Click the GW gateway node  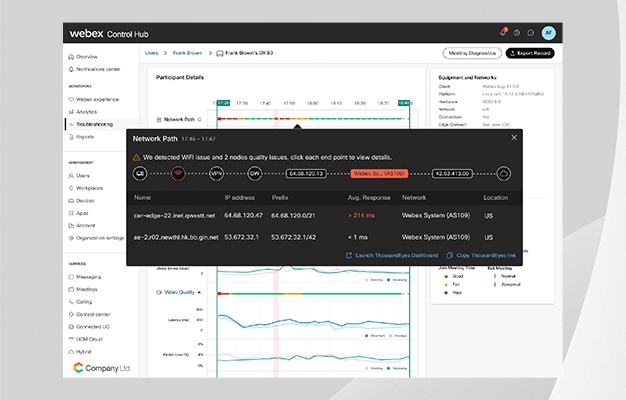click(255, 174)
